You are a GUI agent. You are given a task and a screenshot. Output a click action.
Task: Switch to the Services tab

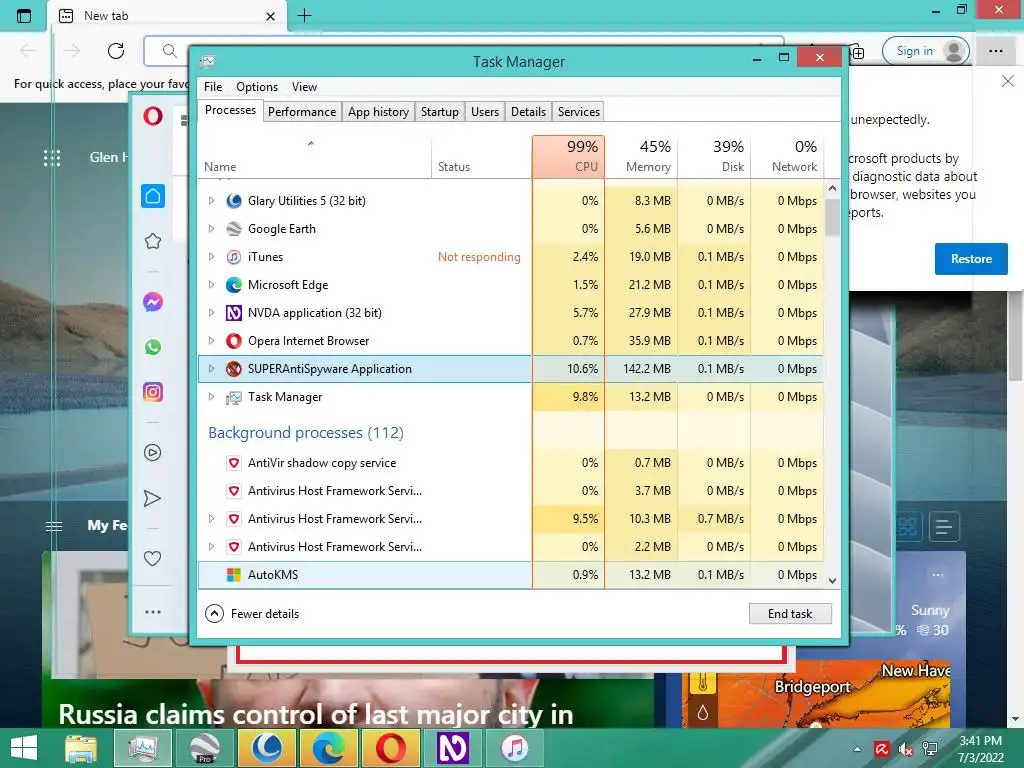coord(579,112)
